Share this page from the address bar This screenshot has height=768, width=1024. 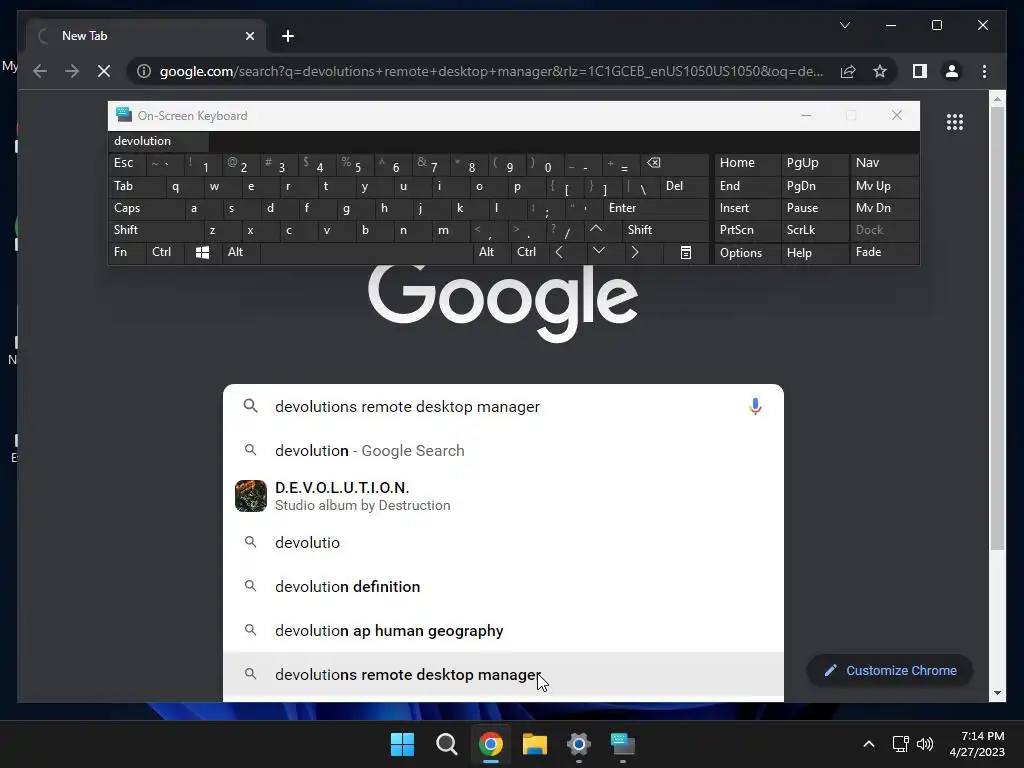point(848,71)
